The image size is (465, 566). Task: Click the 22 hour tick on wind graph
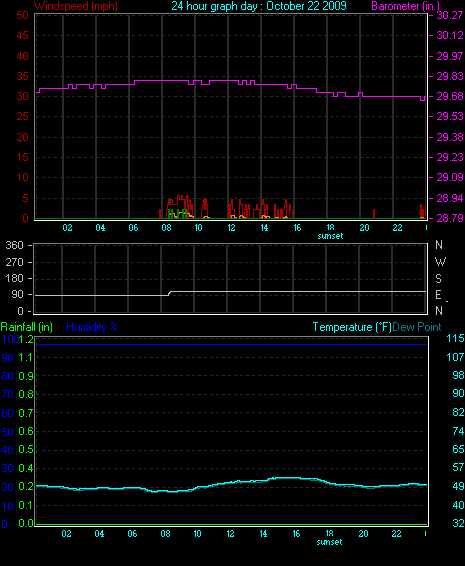point(397,228)
